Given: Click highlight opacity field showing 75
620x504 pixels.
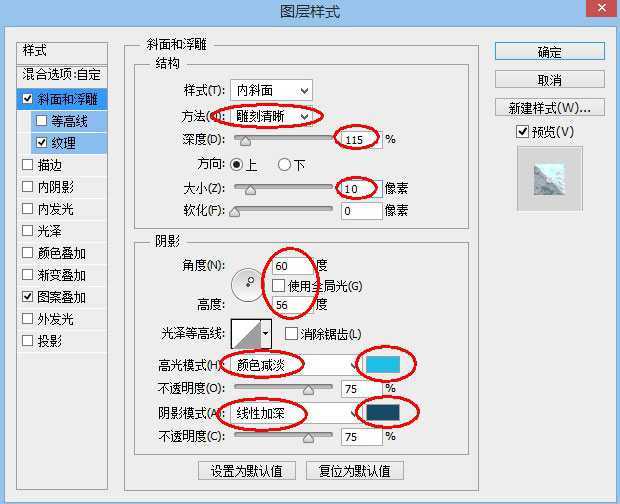Looking at the screenshot, I should tap(362, 389).
